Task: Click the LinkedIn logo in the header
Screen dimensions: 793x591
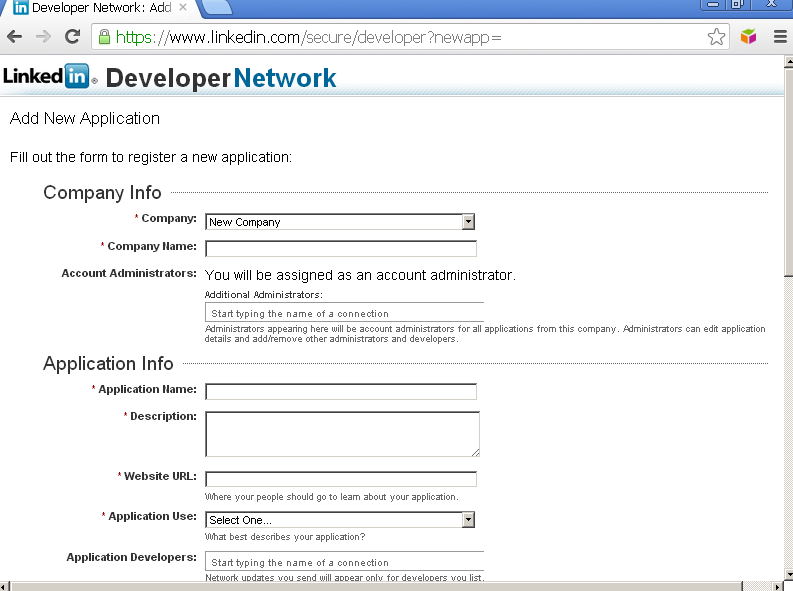Action: (50, 76)
